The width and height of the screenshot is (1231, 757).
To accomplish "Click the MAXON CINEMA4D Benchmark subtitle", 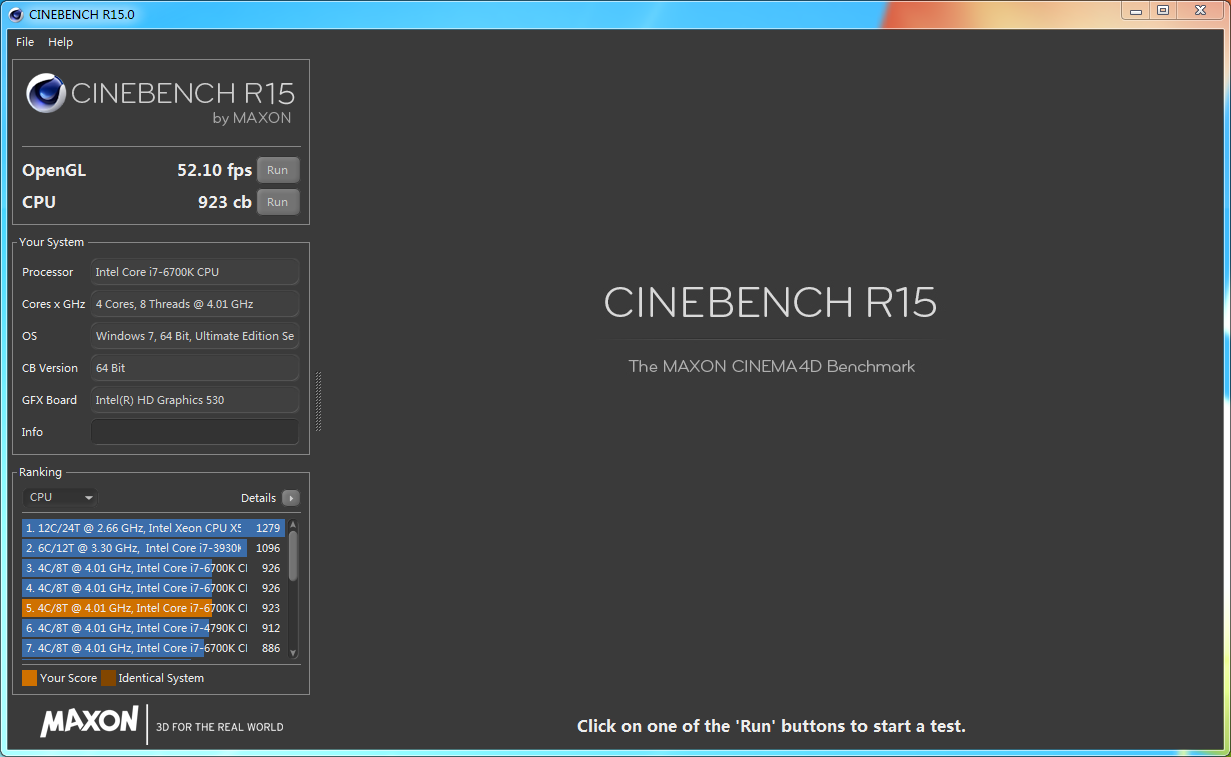I will tap(771, 366).
